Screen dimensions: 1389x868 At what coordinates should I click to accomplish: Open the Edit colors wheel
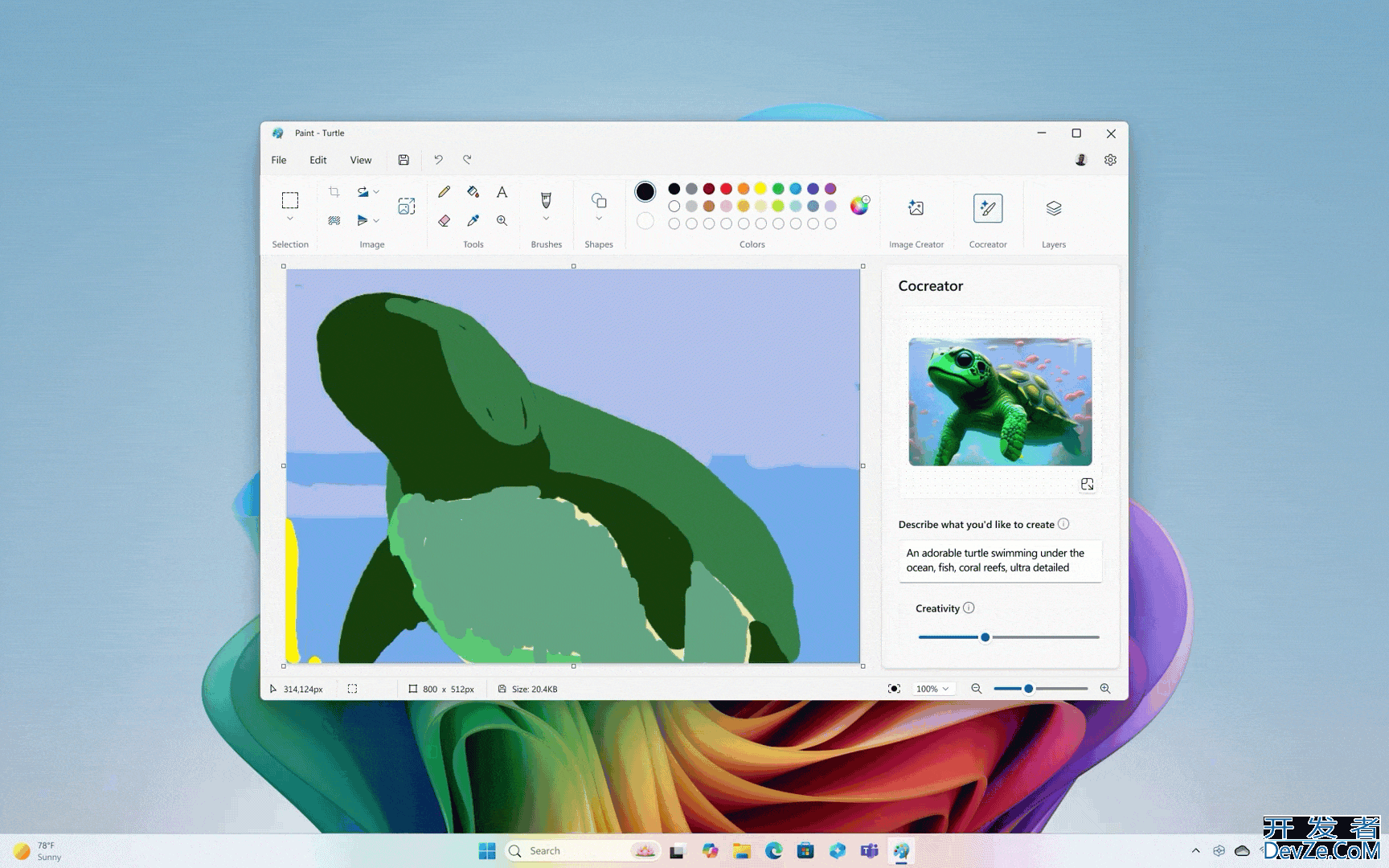[x=859, y=206]
